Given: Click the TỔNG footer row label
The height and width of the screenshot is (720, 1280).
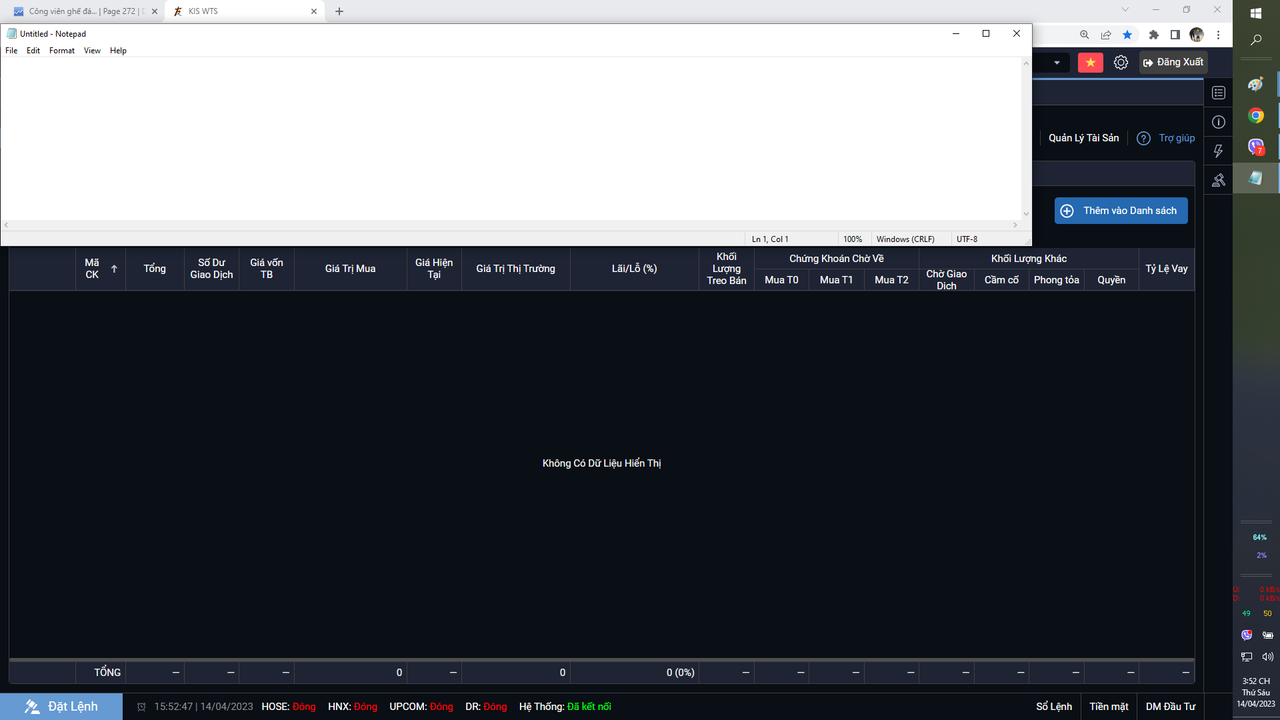Looking at the screenshot, I should coord(108,673).
